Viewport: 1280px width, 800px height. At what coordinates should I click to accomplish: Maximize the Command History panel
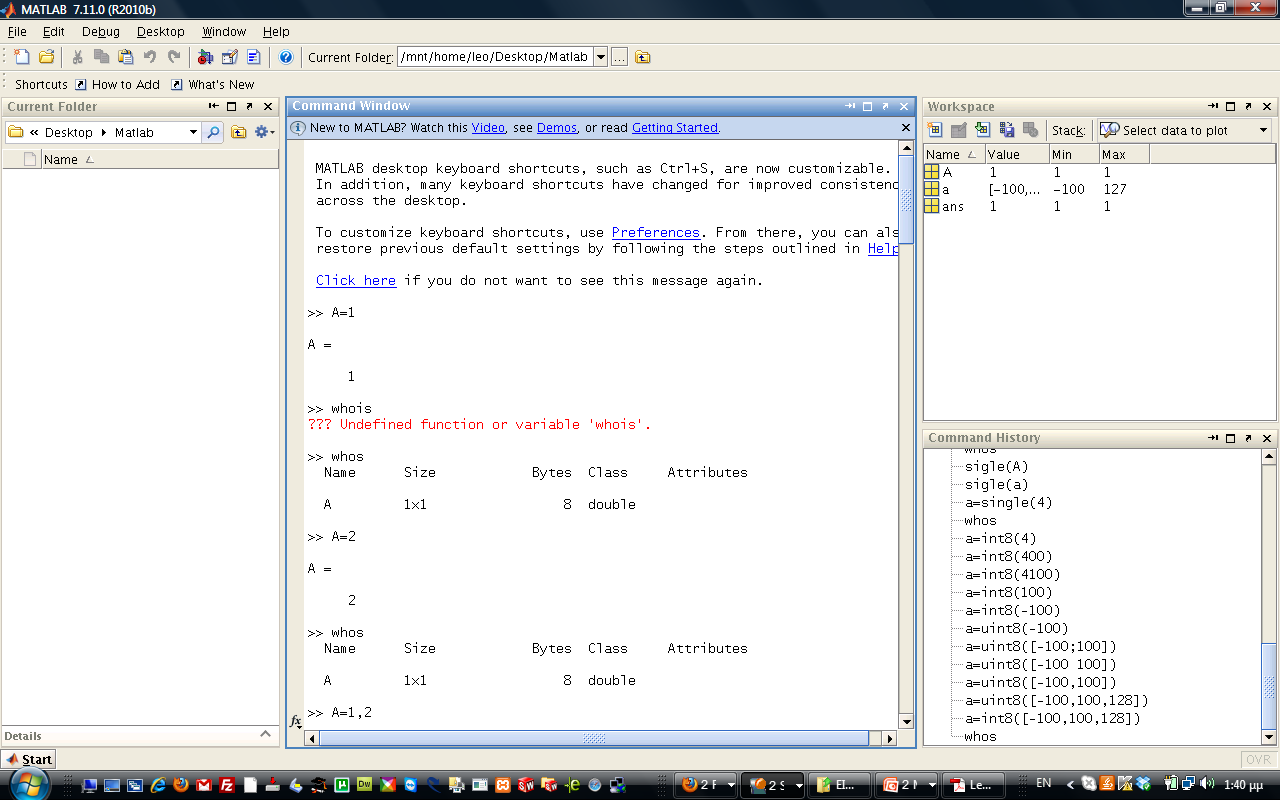click(1231, 438)
